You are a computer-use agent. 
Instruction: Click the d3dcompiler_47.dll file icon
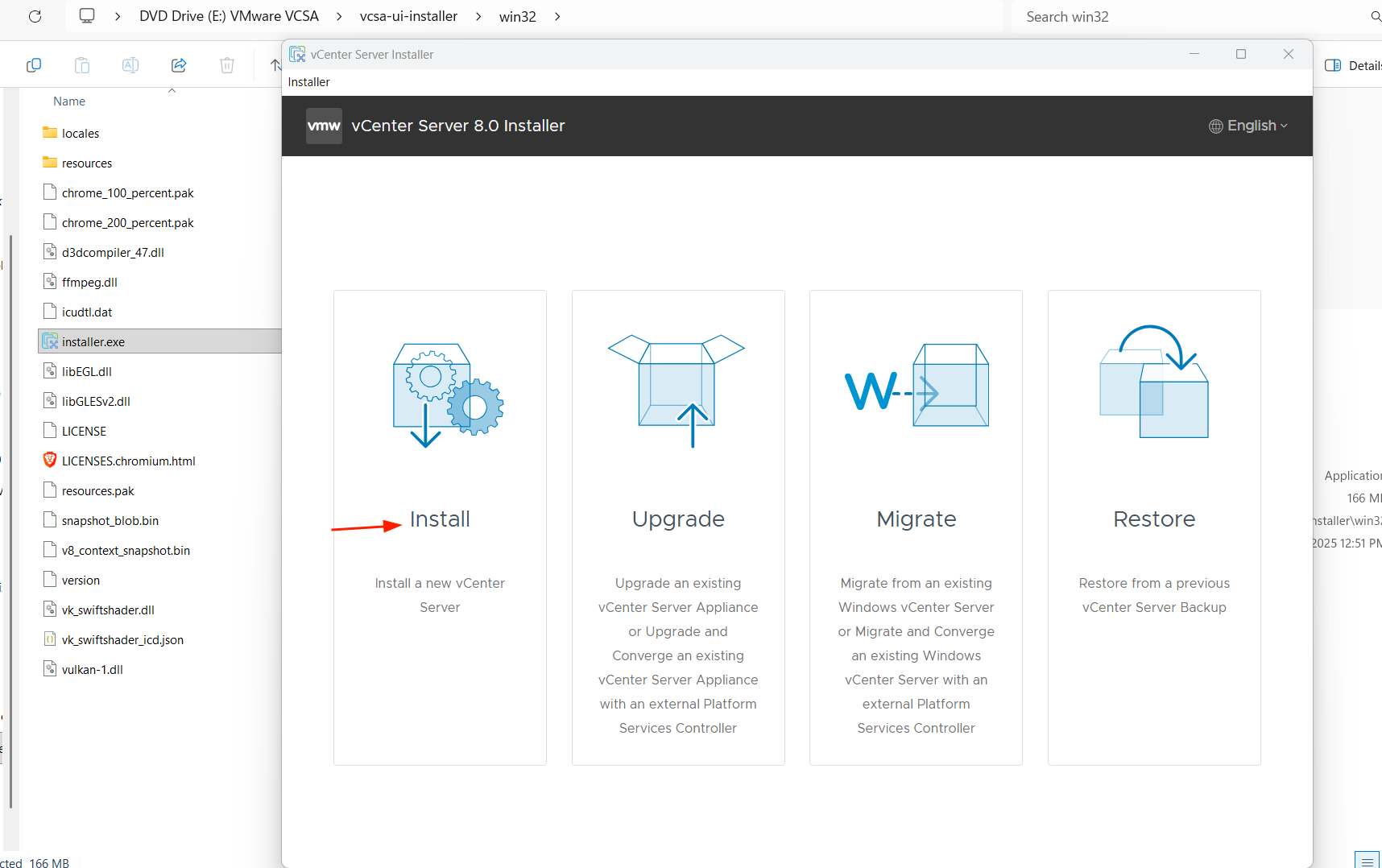(50, 252)
